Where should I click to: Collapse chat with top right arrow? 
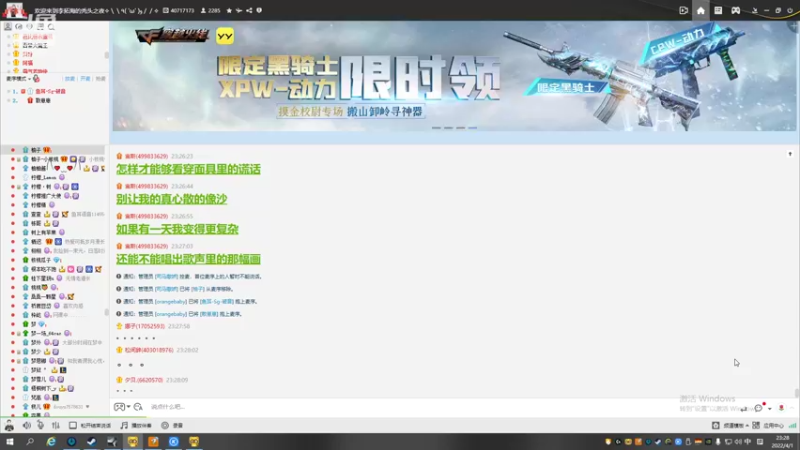(x=790, y=154)
